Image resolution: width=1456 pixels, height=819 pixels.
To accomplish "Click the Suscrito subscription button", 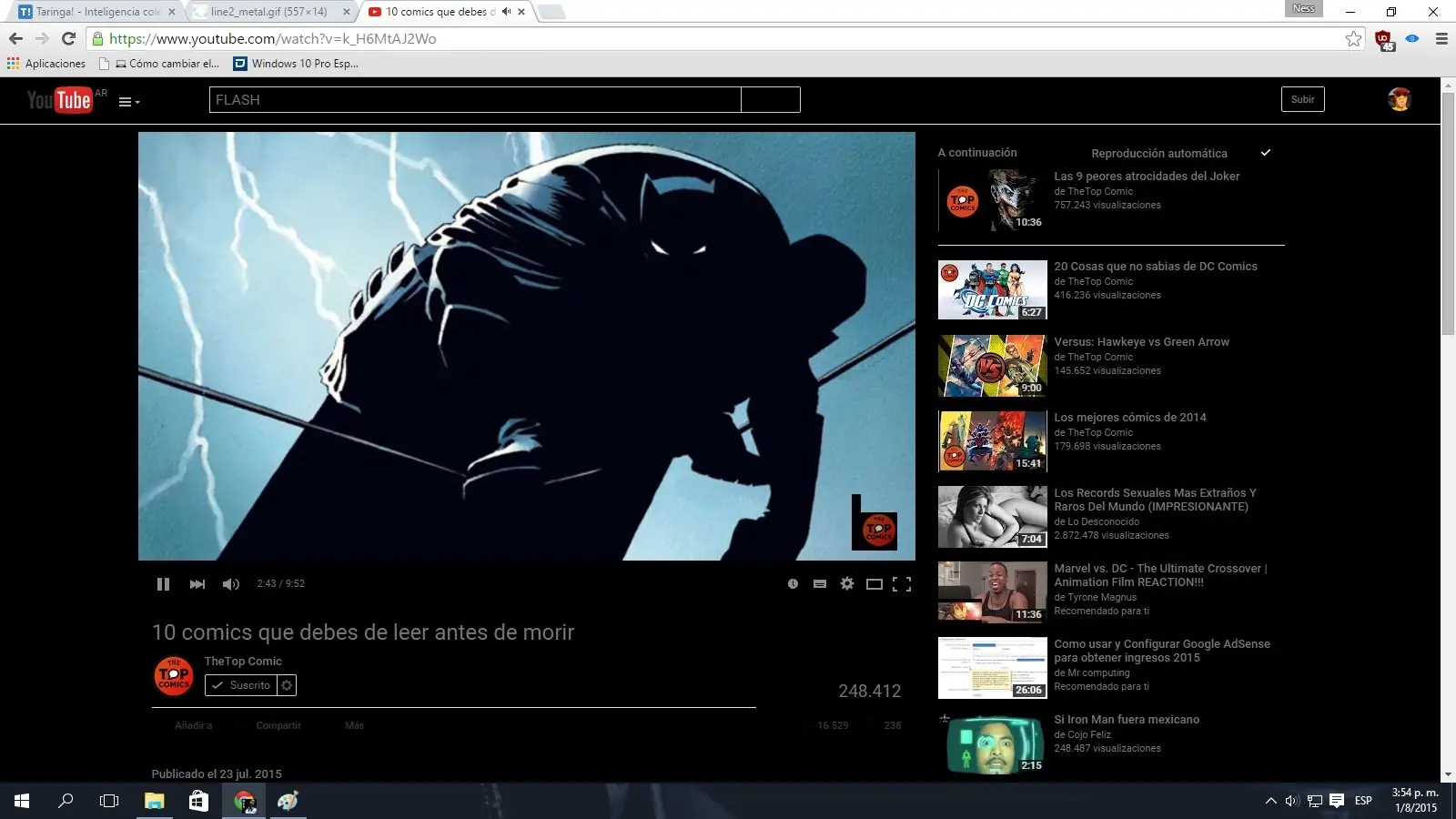I will pyautogui.click(x=241, y=685).
